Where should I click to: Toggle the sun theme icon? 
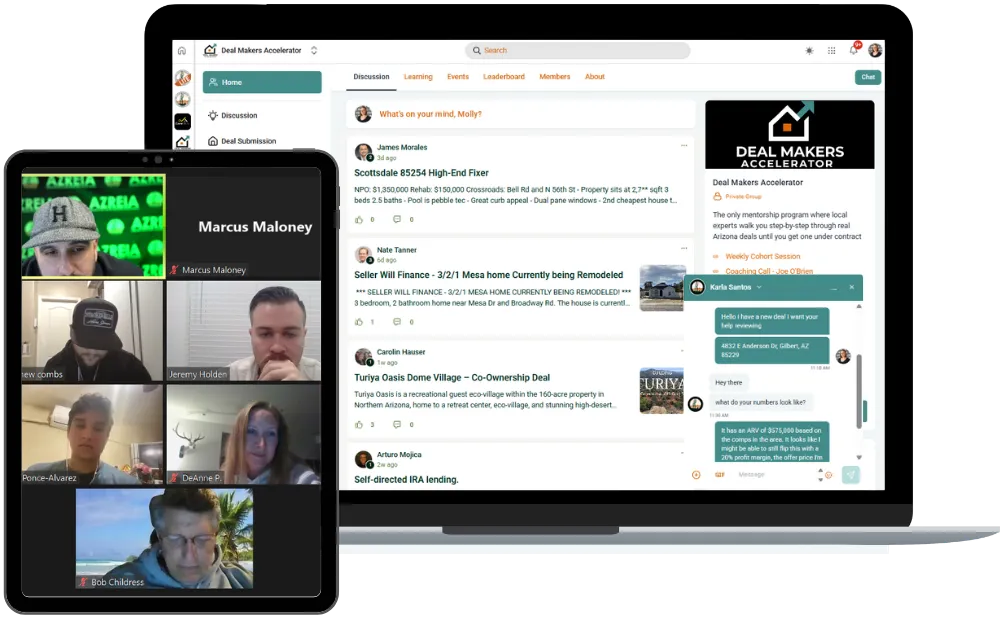click(809, 51)
